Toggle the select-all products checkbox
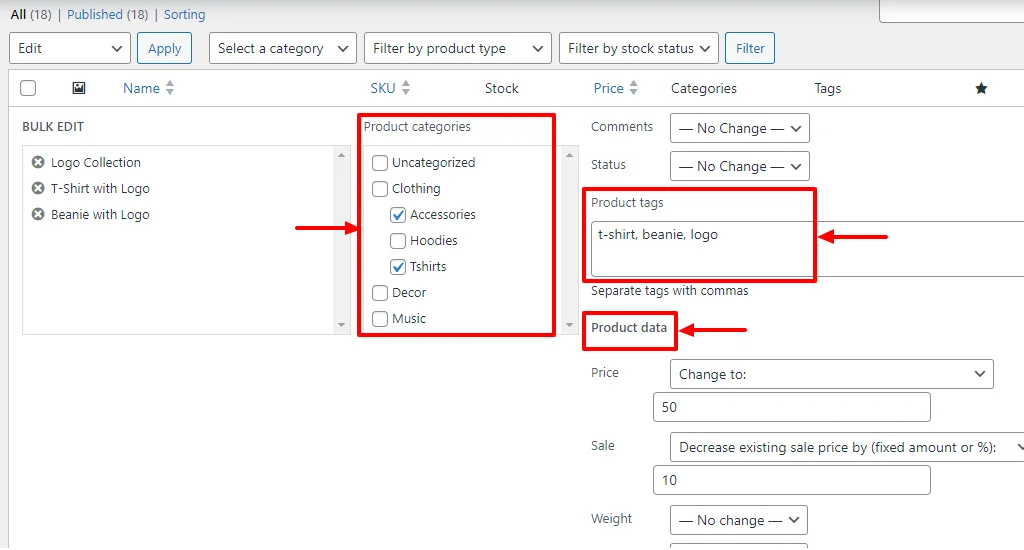 [x=28, y=88]
